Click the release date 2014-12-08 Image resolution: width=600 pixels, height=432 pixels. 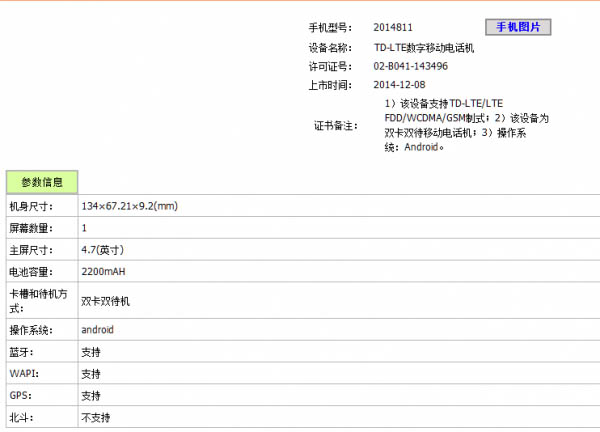399,85
